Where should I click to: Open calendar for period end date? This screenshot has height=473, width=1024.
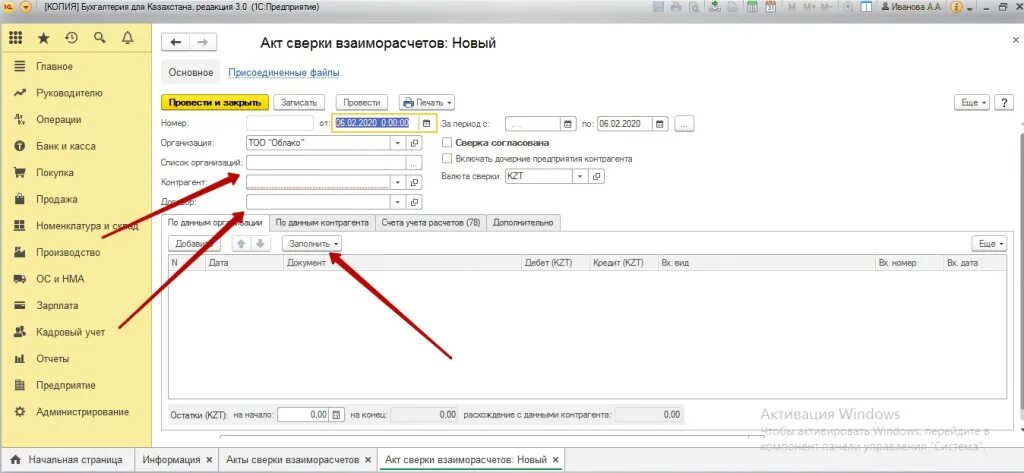[x=660, y=123]
